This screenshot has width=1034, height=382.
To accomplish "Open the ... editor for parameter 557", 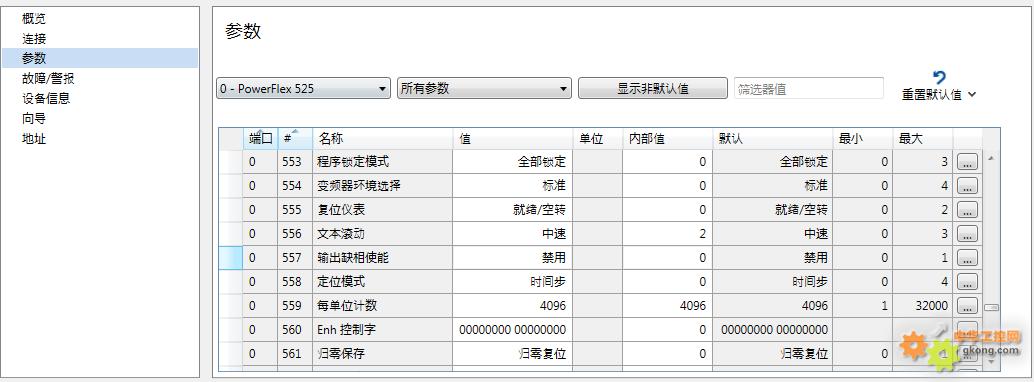I will 967,258.
